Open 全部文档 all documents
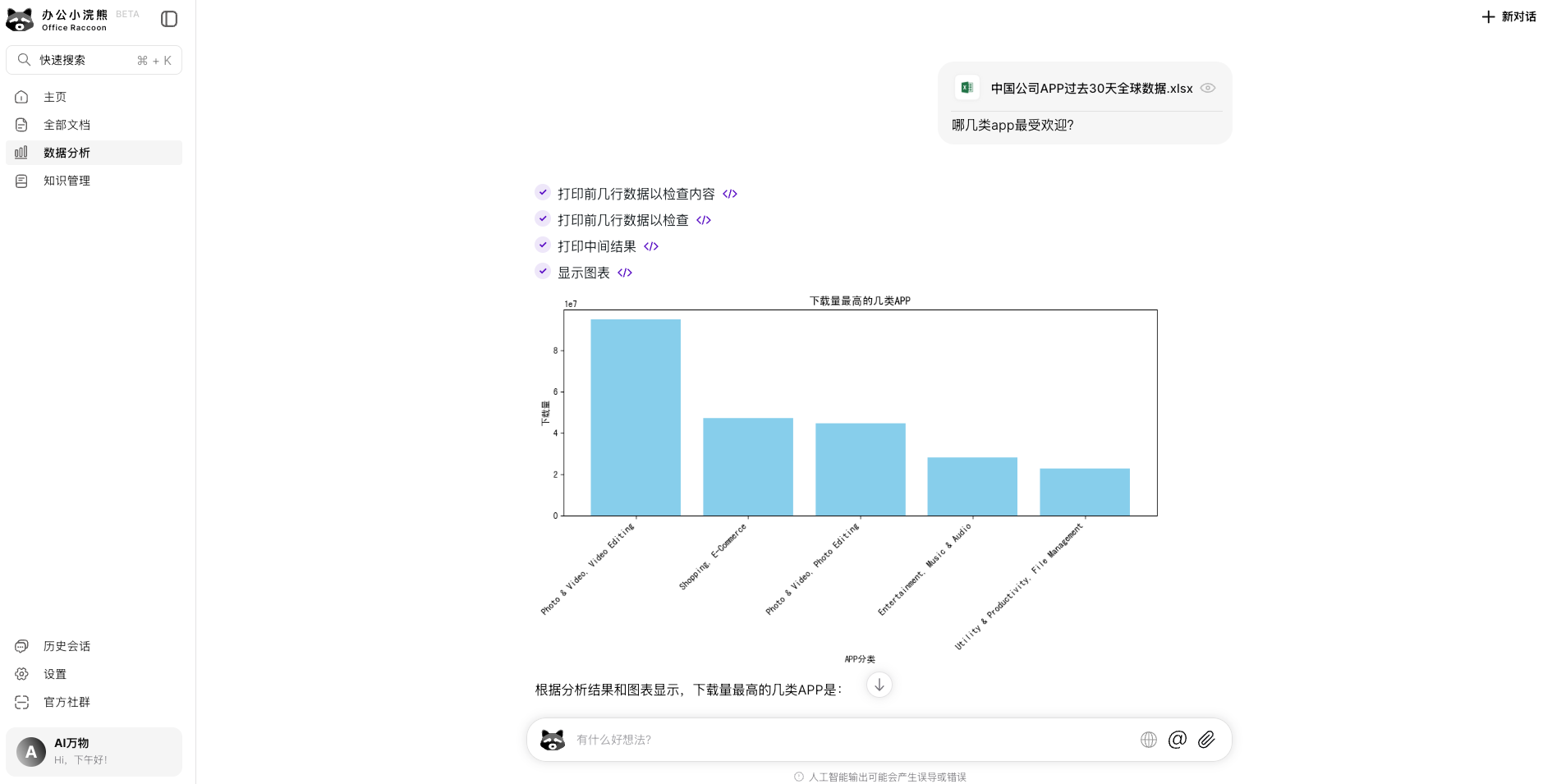Screen dimensions: 1552x784 pos(94,125)
